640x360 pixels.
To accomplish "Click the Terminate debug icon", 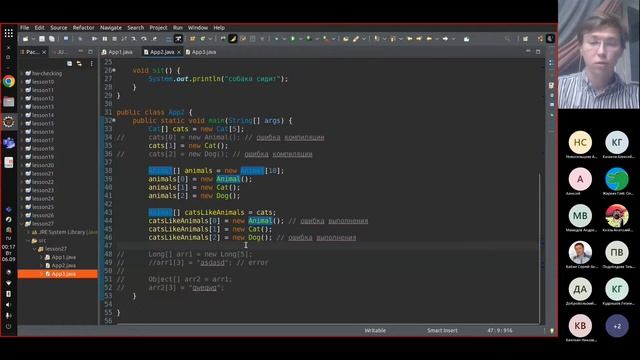I will (x=115, y=39).
